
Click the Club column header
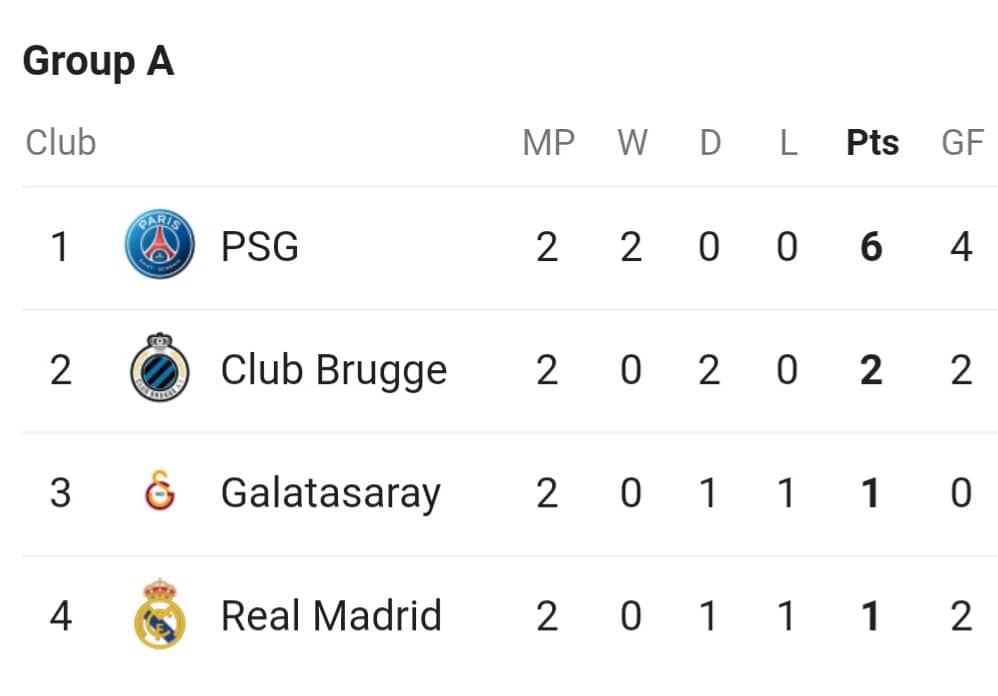pyautogui.click(x=60, y=143)
